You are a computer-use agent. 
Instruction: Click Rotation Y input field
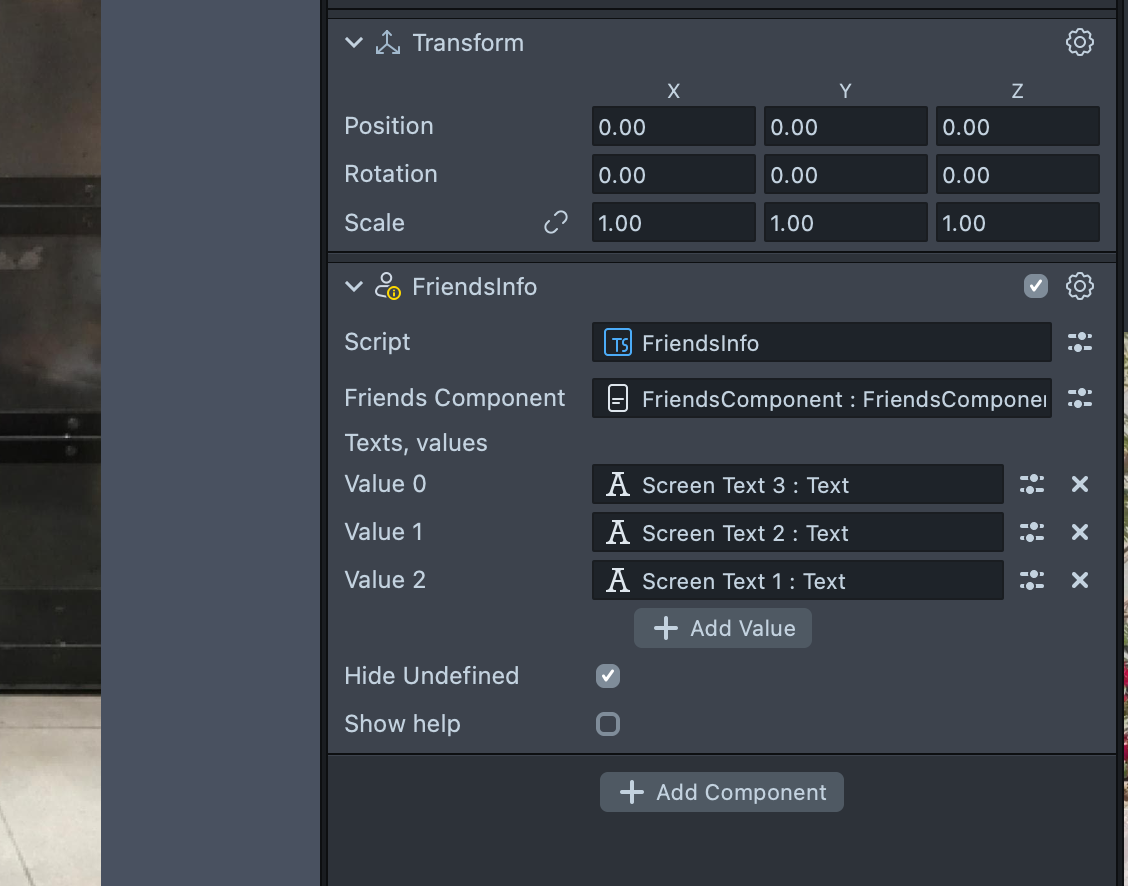point(845,175)
